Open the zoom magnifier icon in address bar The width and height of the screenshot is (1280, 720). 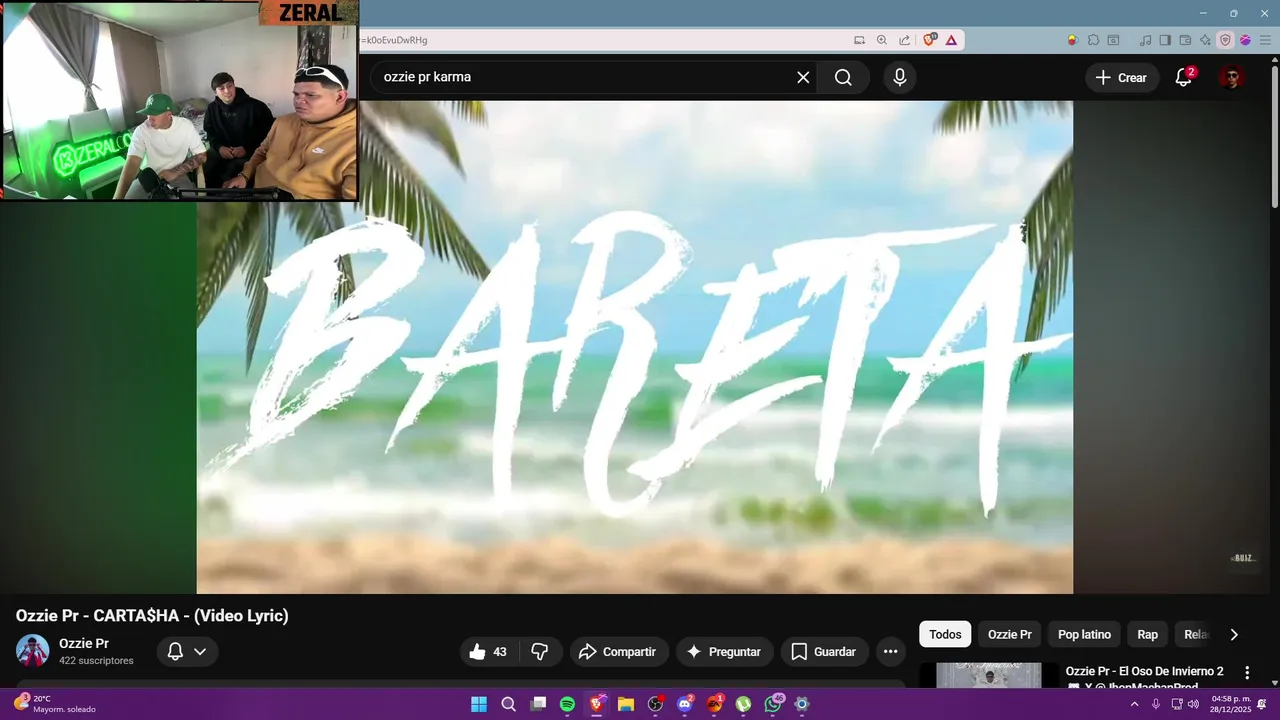click(x=881, y=40)
